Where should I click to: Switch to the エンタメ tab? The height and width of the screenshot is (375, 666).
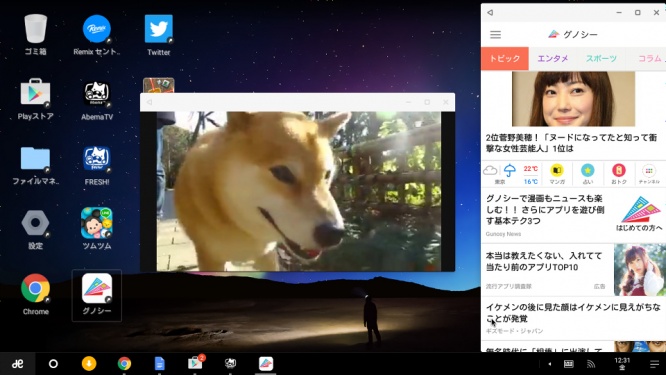click(553, 58)
